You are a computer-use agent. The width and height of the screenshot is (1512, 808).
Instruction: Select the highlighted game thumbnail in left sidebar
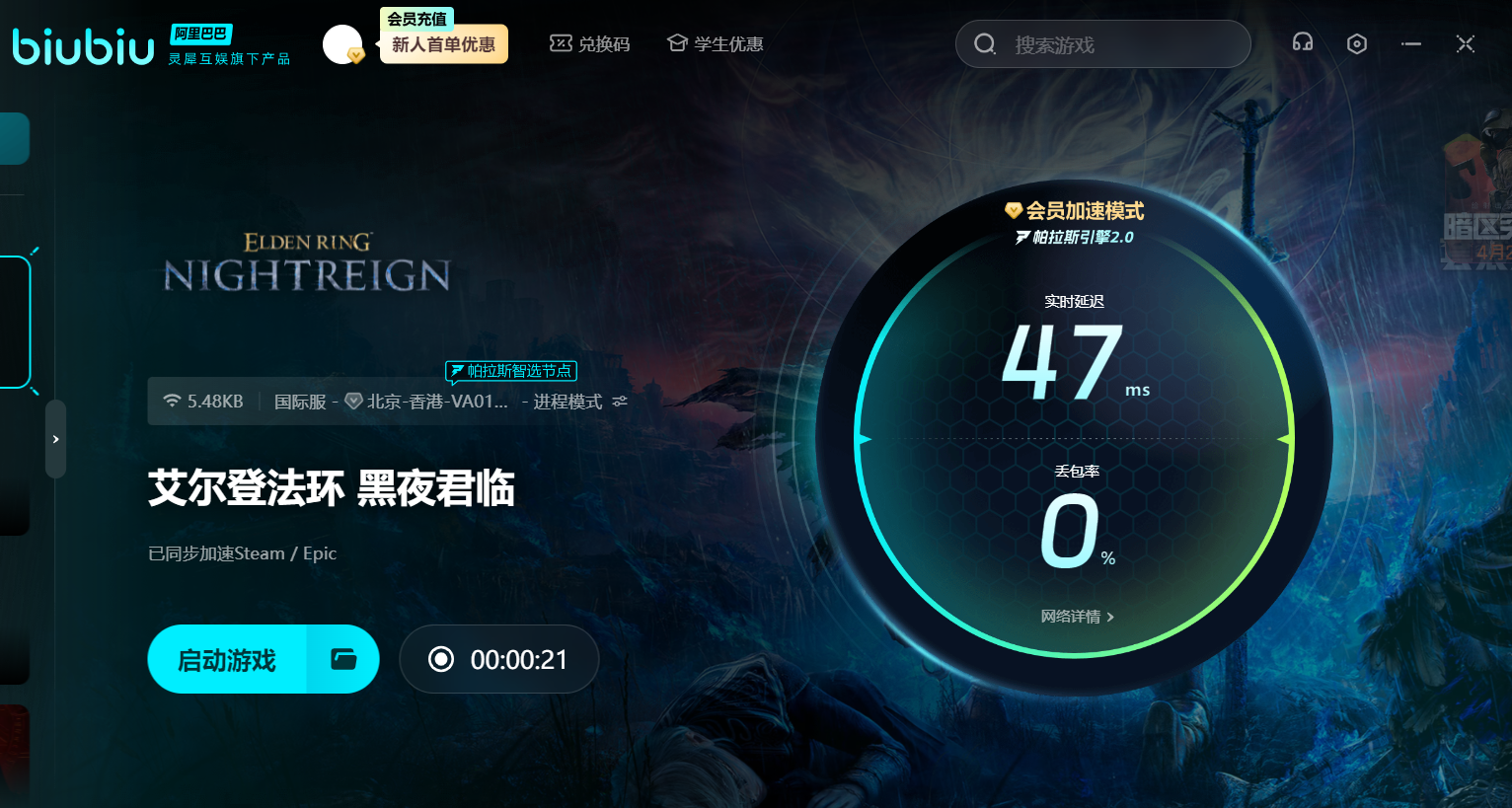tap(14, 322)
